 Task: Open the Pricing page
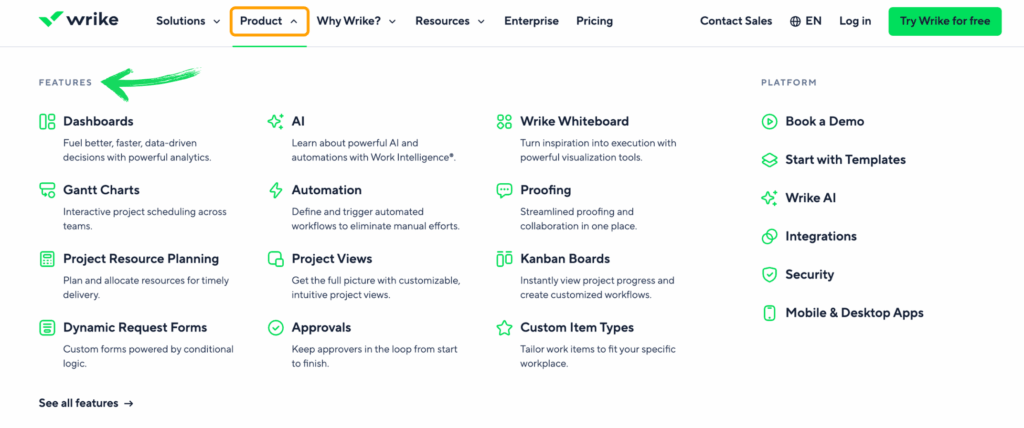tap(595, 21)
